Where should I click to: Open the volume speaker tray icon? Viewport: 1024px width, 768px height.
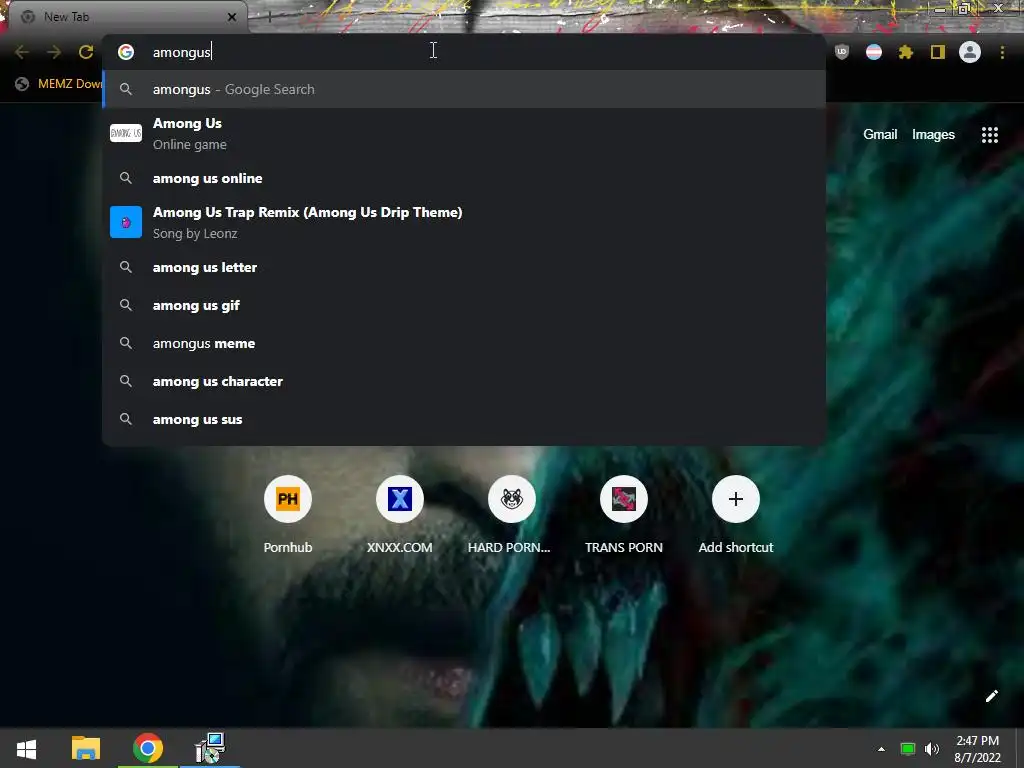[932, 749]
